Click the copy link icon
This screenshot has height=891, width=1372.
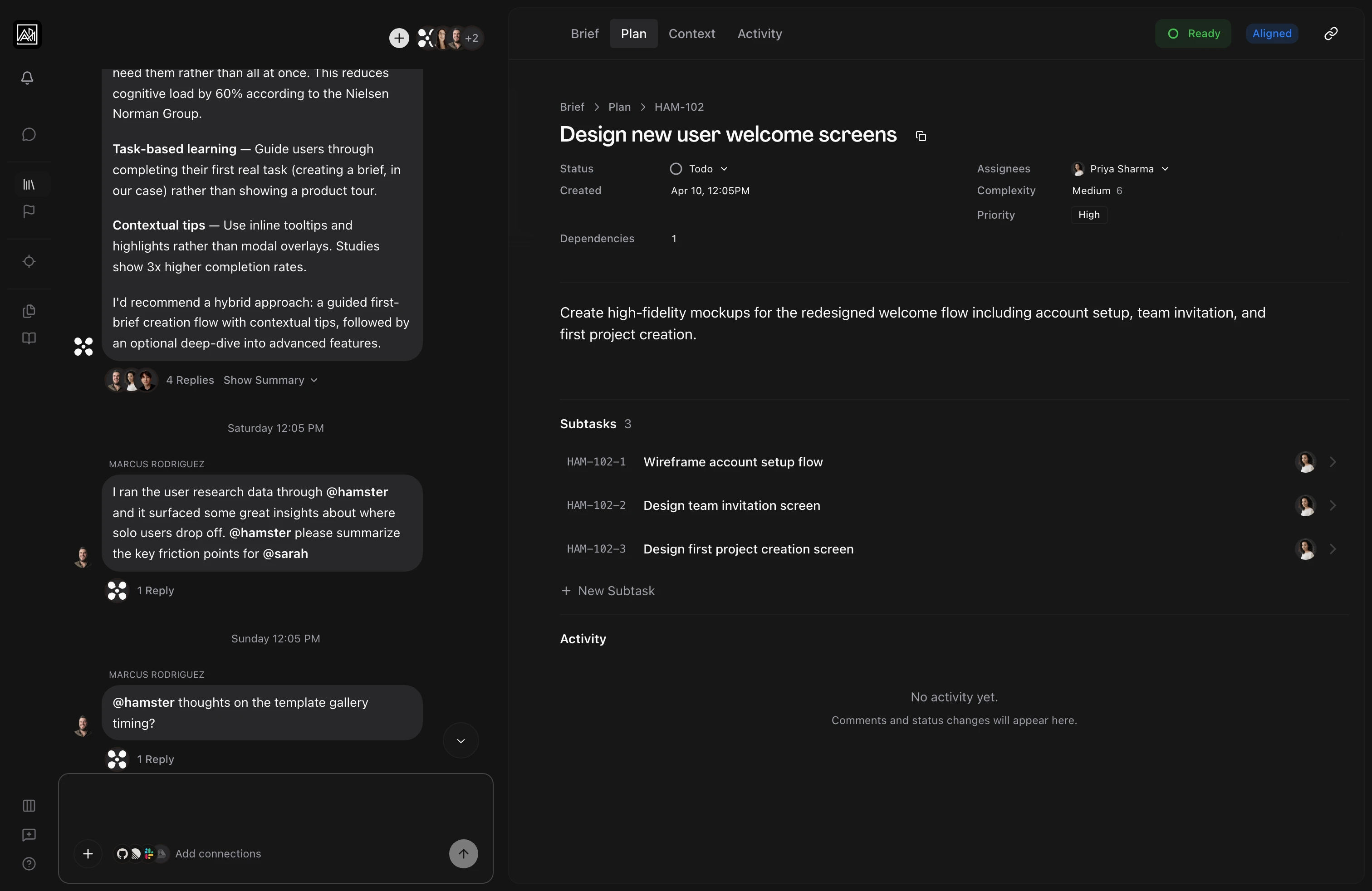[1331, 34]
